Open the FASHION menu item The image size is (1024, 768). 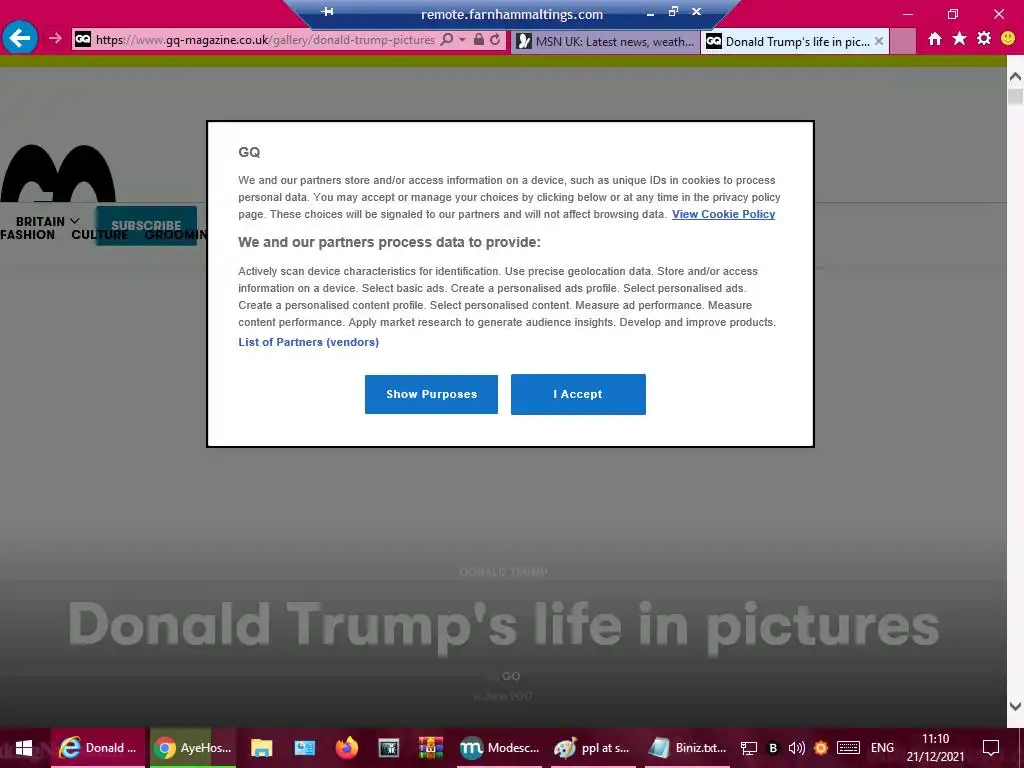click(27, 234)
